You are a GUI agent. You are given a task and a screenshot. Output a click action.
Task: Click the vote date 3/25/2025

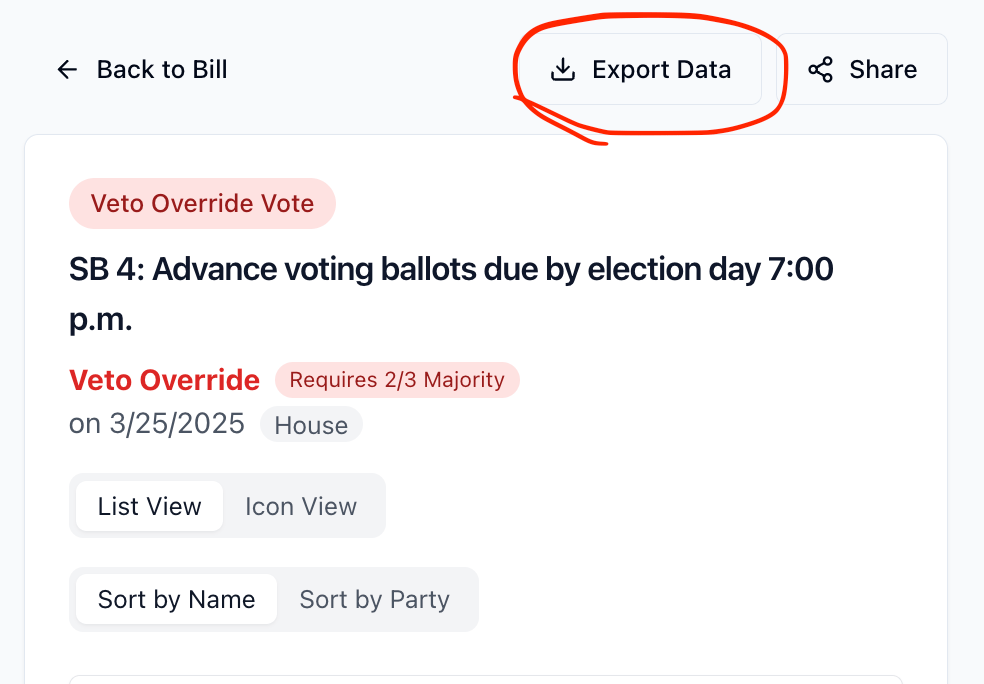point(157,424)
